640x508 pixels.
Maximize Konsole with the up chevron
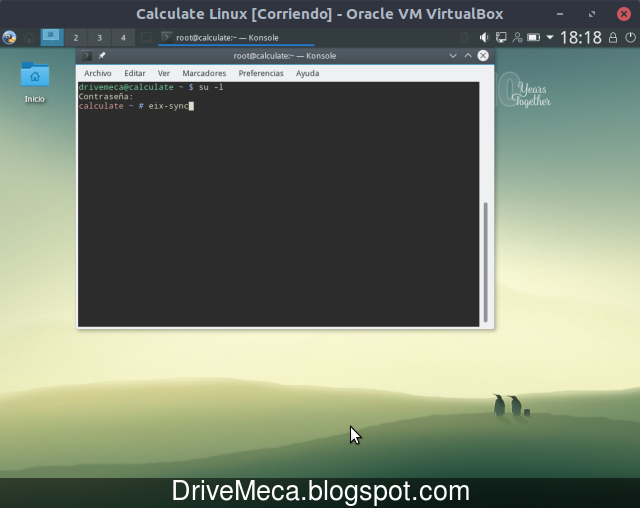[x=468, y=55]
